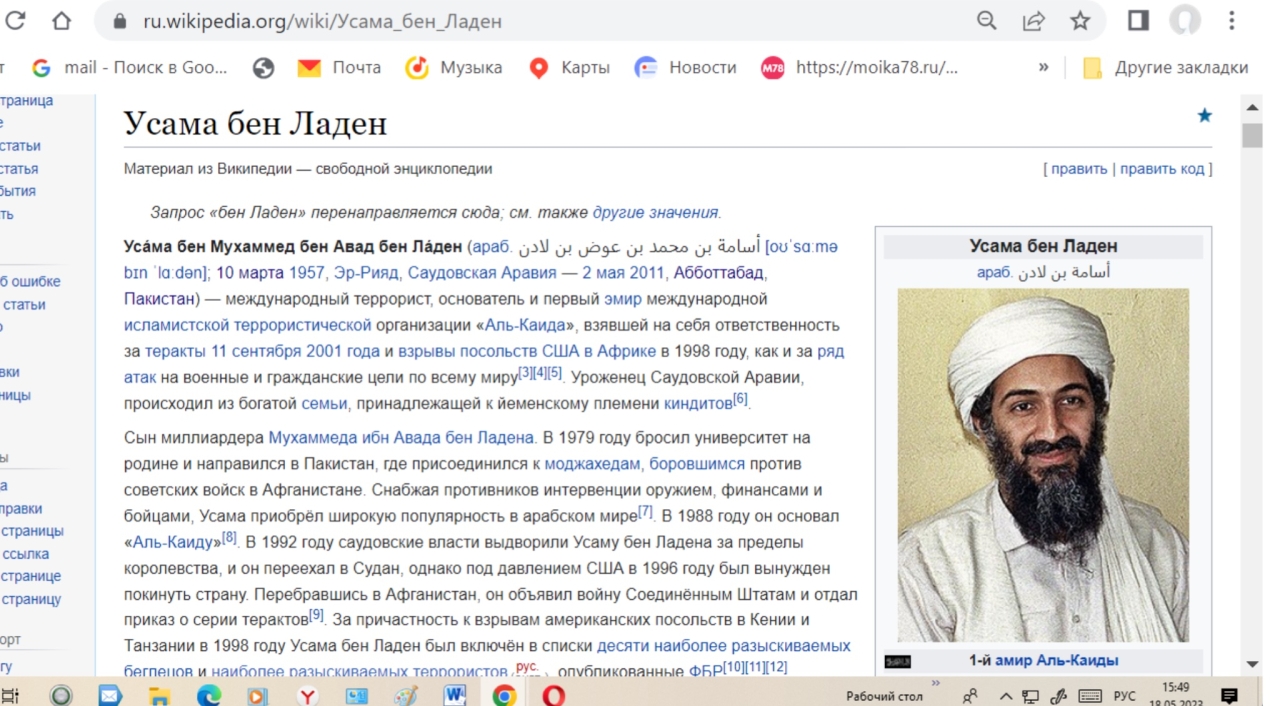The width and height of the screenshot is (1280, 706).
Task: Open the Другие закладки folder
Action: (1166, 67)
